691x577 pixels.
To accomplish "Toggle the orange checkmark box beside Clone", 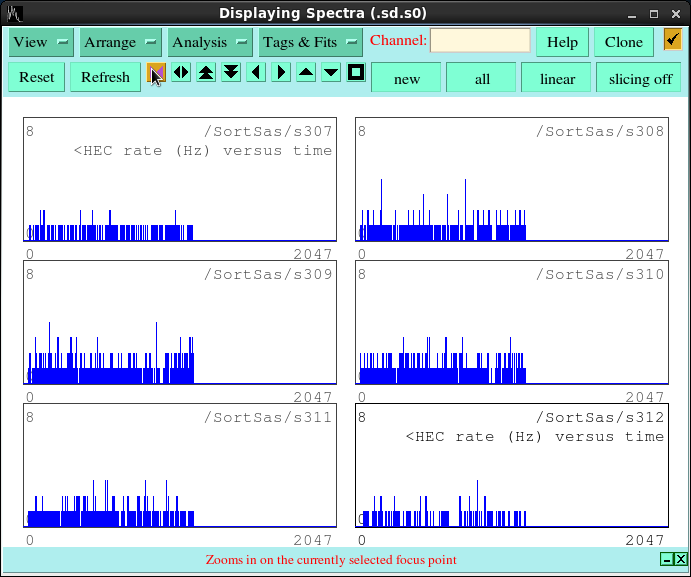I will click(673, 40).
